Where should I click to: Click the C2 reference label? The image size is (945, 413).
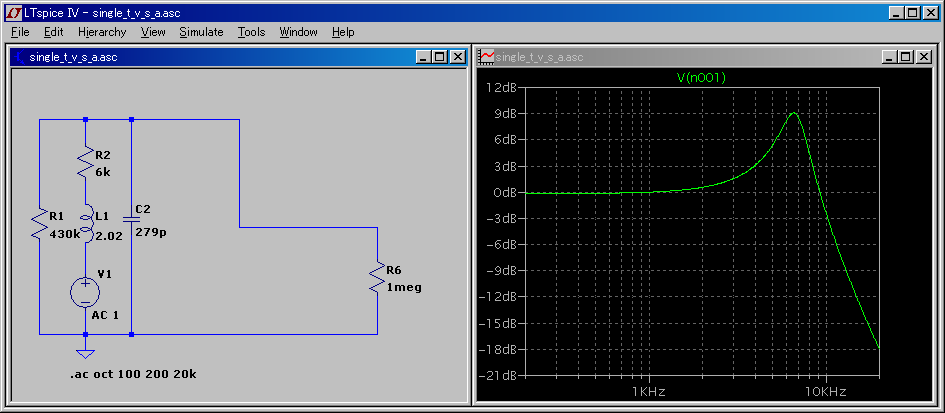(143, 209)
